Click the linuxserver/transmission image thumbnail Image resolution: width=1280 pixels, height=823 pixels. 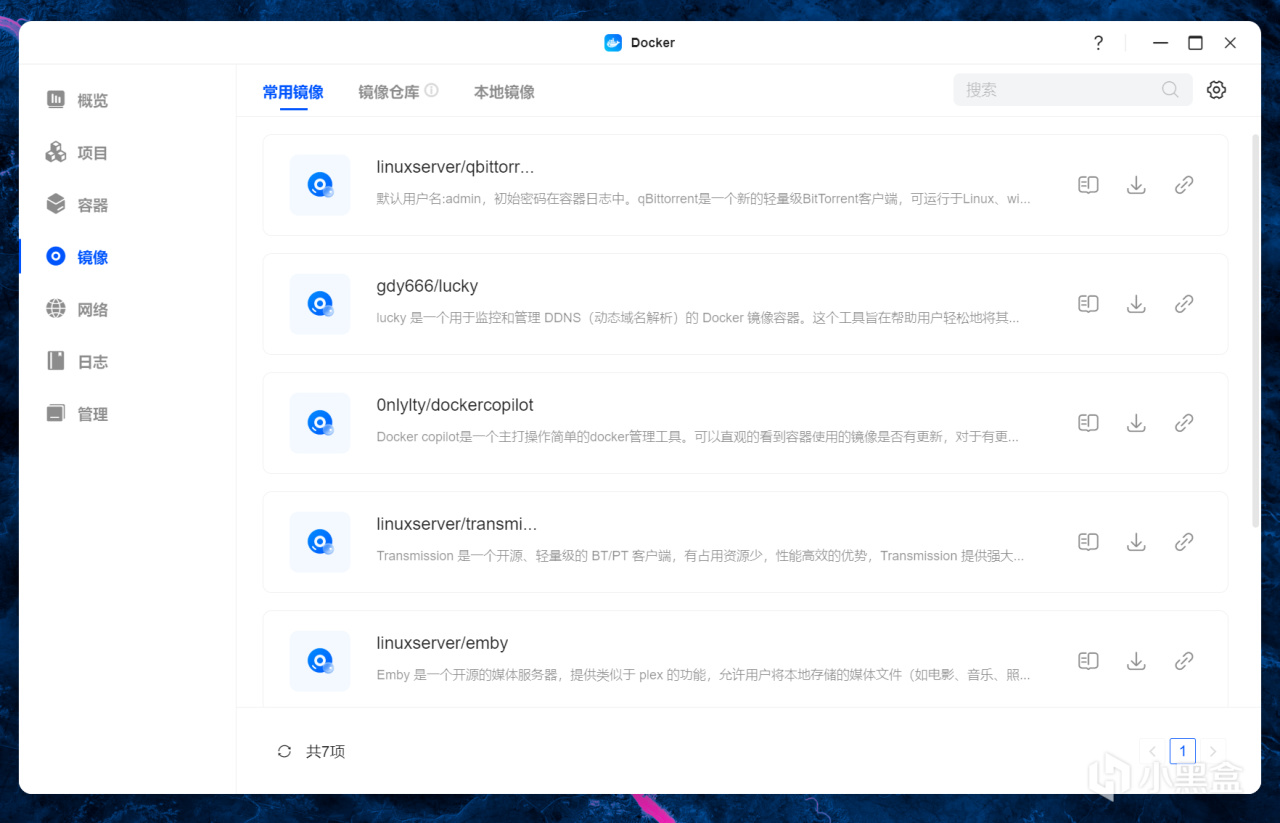320,542
